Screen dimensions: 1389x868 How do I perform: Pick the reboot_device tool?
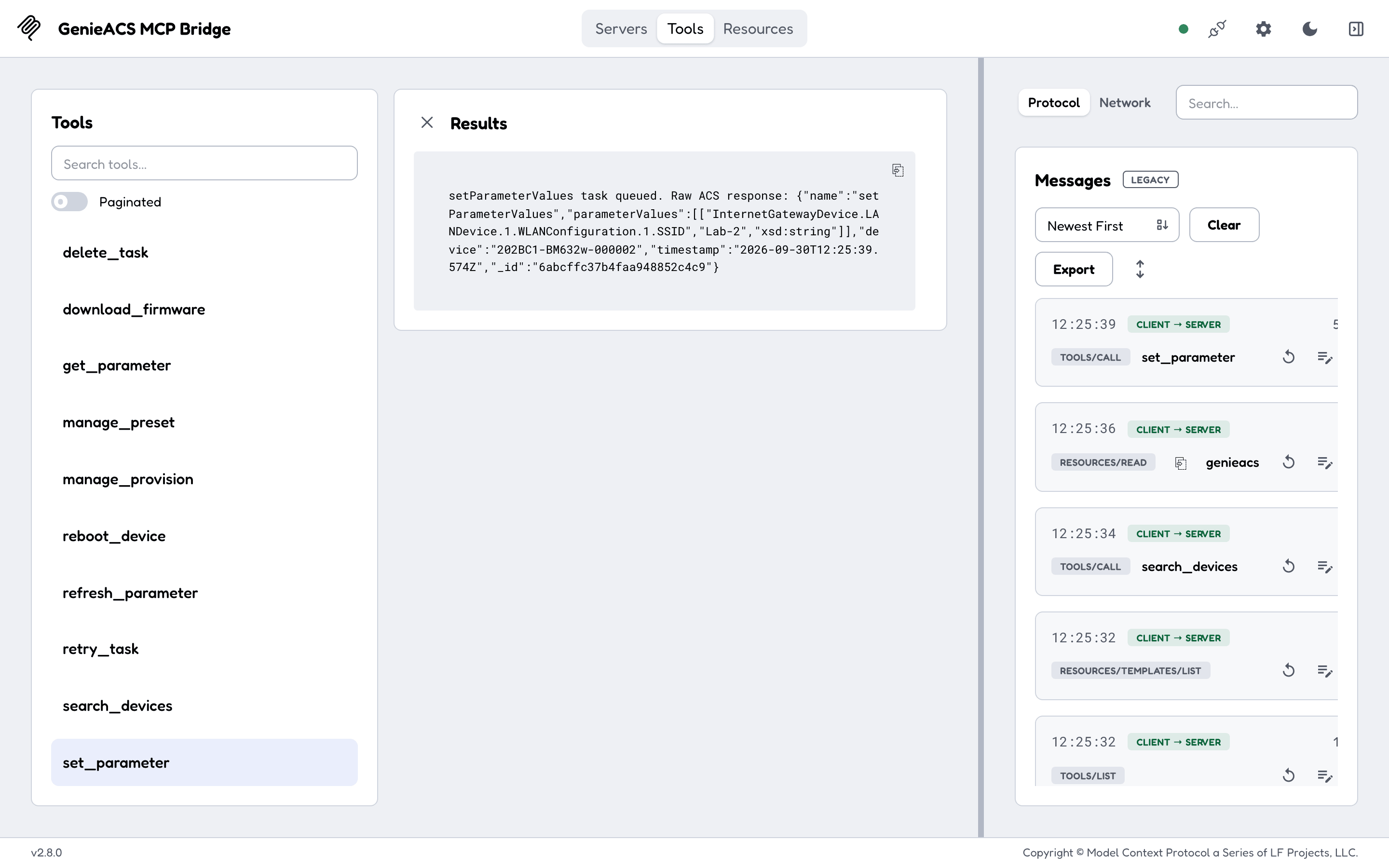(204, 536)
